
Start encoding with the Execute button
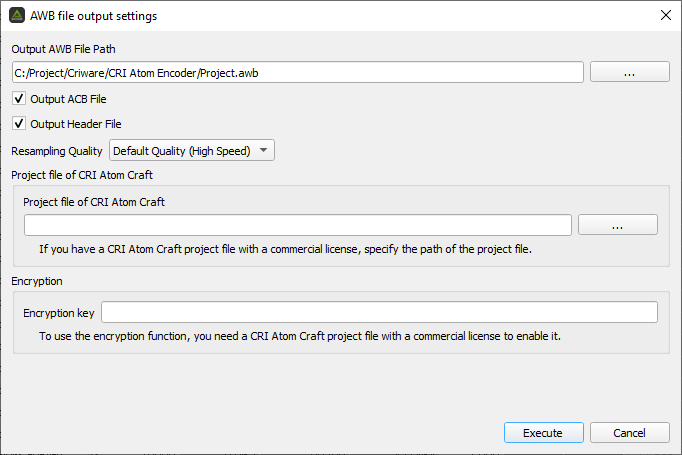click(x=544, y=433)
